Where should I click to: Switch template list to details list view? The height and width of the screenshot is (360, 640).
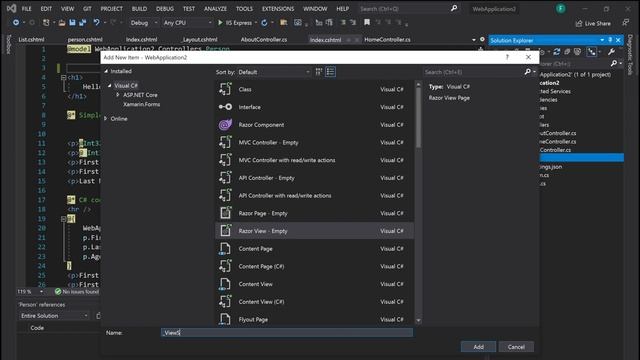pyautogui.click(x=330, y=72)
